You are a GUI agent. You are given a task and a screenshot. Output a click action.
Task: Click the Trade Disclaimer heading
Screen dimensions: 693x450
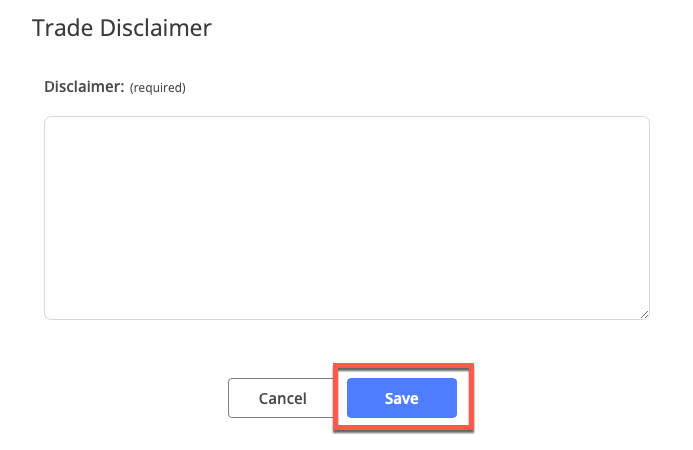tap(122, 28)
